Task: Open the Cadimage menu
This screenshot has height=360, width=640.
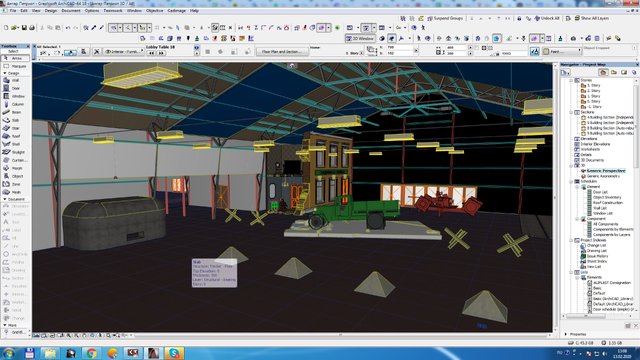Action: click(x=176, y=11)
